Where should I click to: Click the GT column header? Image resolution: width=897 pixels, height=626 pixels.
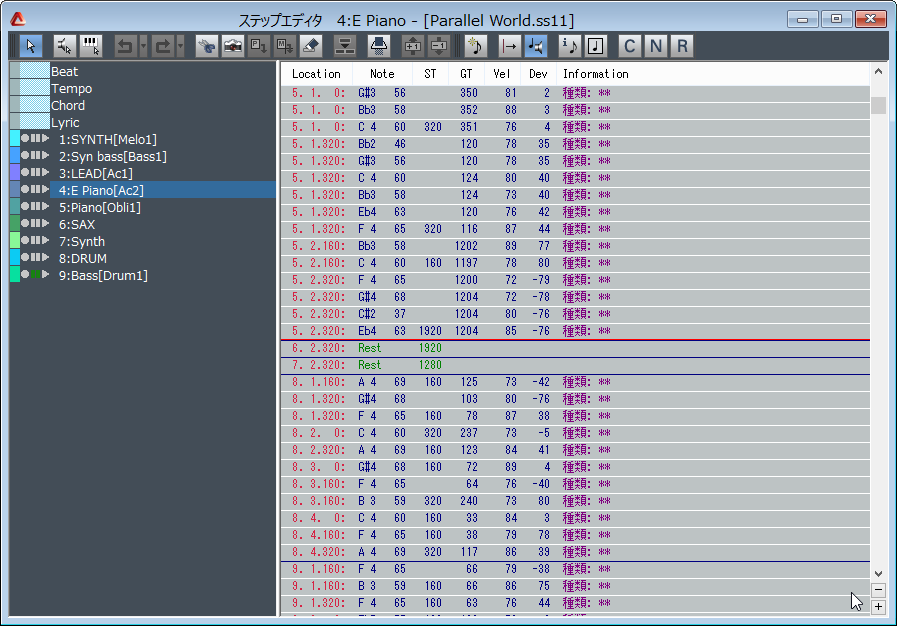click(x=466, y=74)
